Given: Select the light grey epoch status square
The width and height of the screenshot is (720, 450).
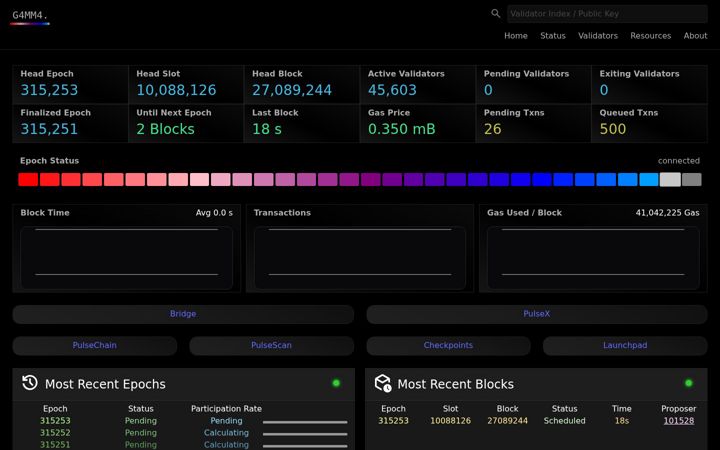Looking at the screenshot, I should [670, 180].
